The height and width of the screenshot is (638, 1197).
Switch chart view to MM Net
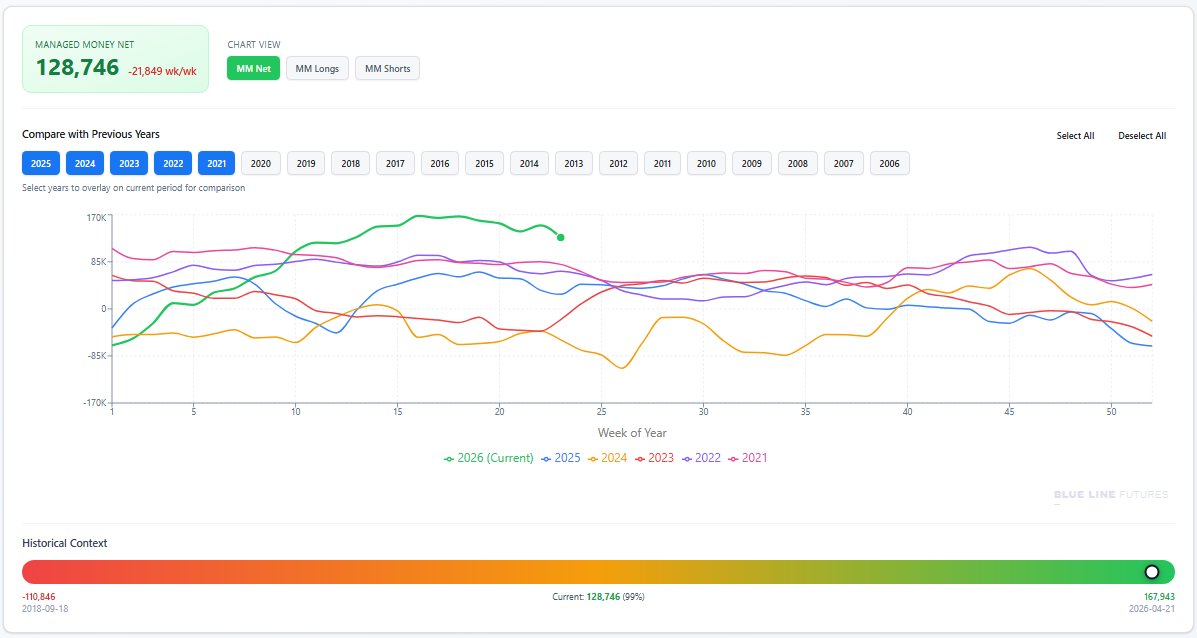(253, 69)
